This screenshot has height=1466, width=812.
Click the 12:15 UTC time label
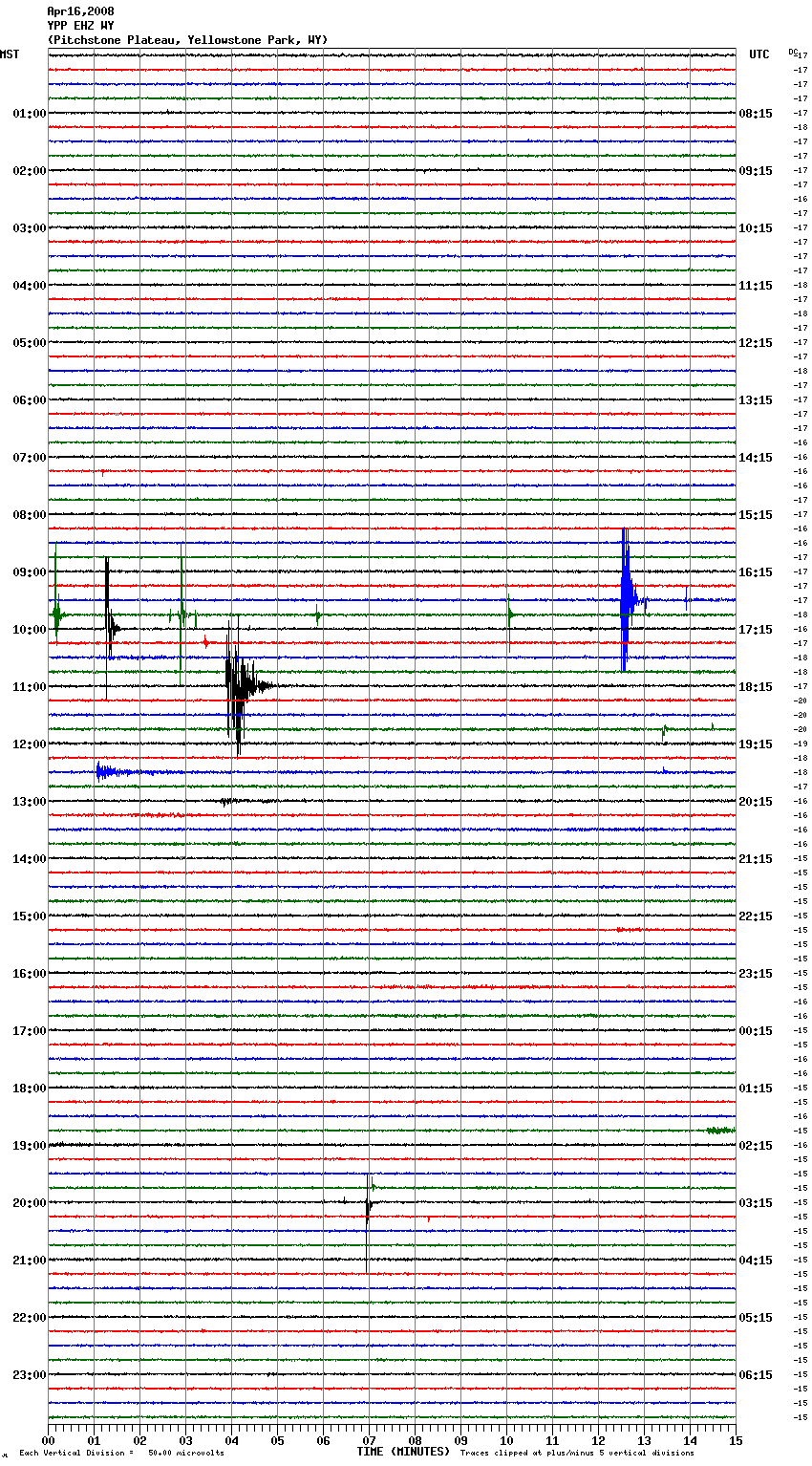tap(756, 343)
